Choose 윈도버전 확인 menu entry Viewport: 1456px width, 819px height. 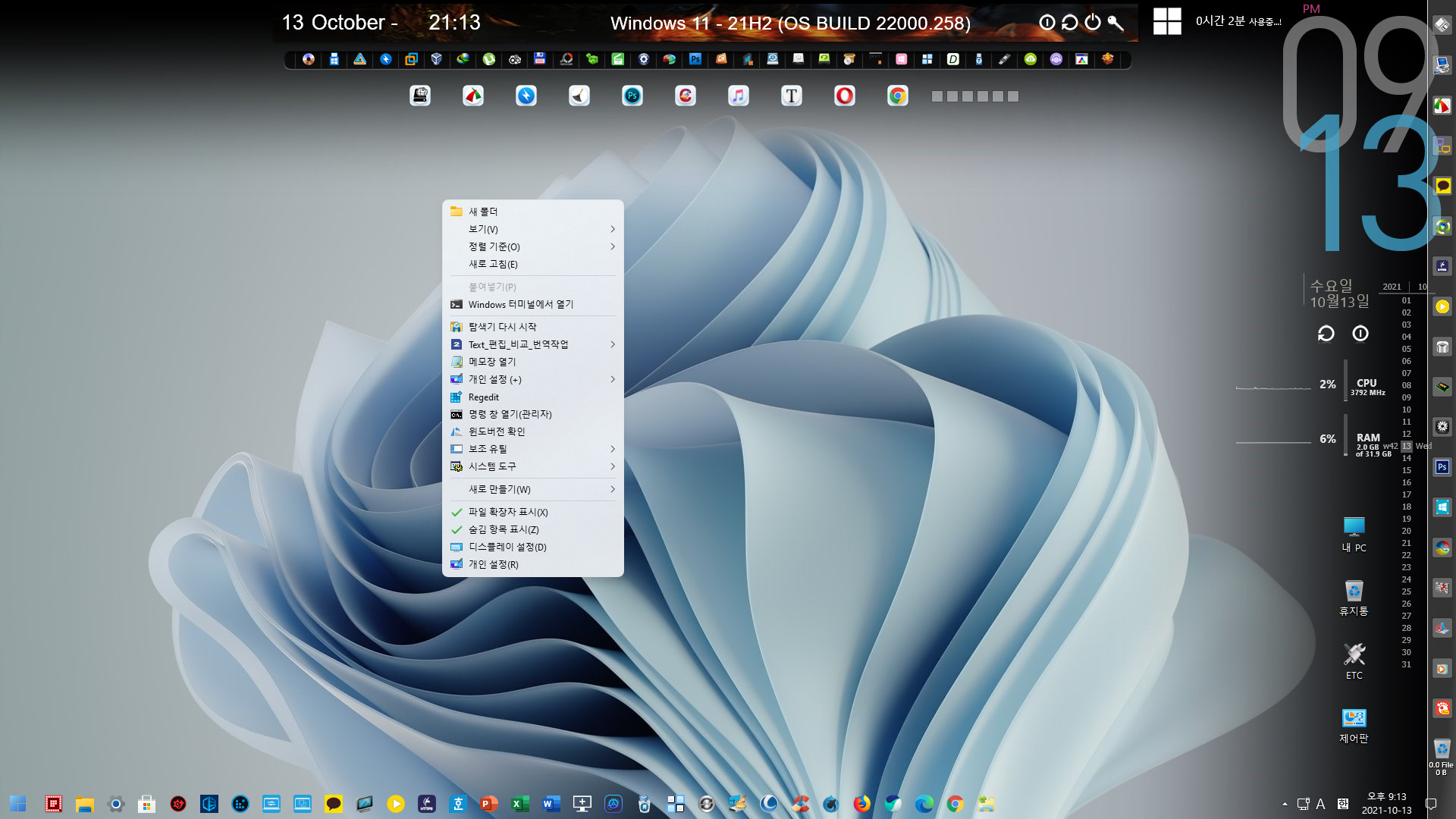[533, 431]
